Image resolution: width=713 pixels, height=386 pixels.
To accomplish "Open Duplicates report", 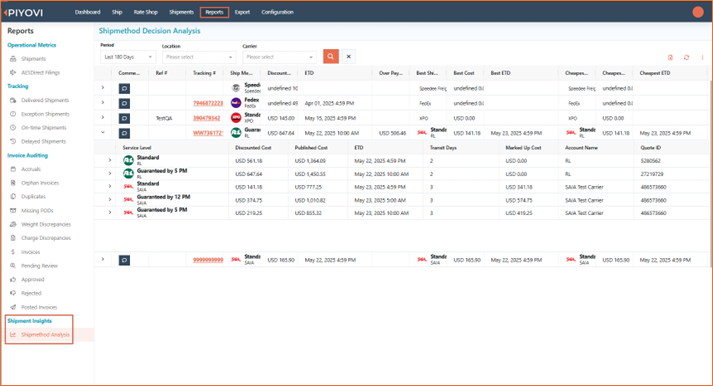I will click(33, 196).
